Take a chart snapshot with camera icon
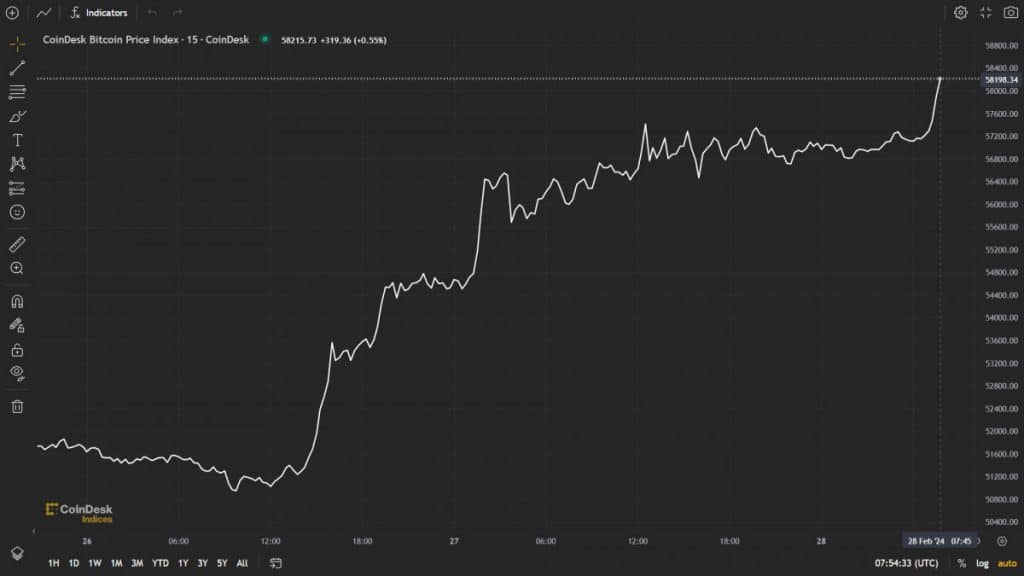The image size is (1024, 576). coord(1010,13)
